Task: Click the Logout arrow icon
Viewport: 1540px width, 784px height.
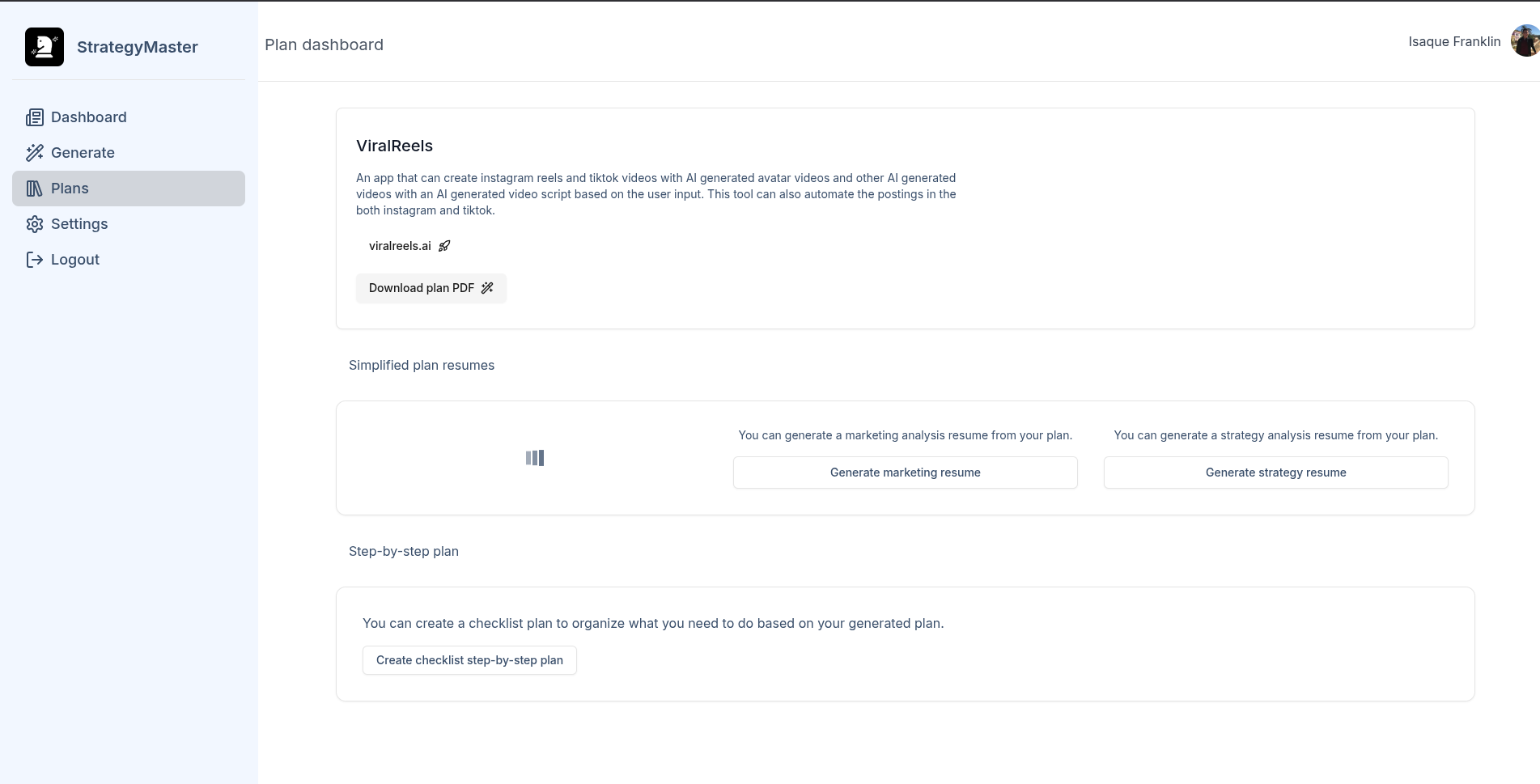Action: [x=34, y=260]
